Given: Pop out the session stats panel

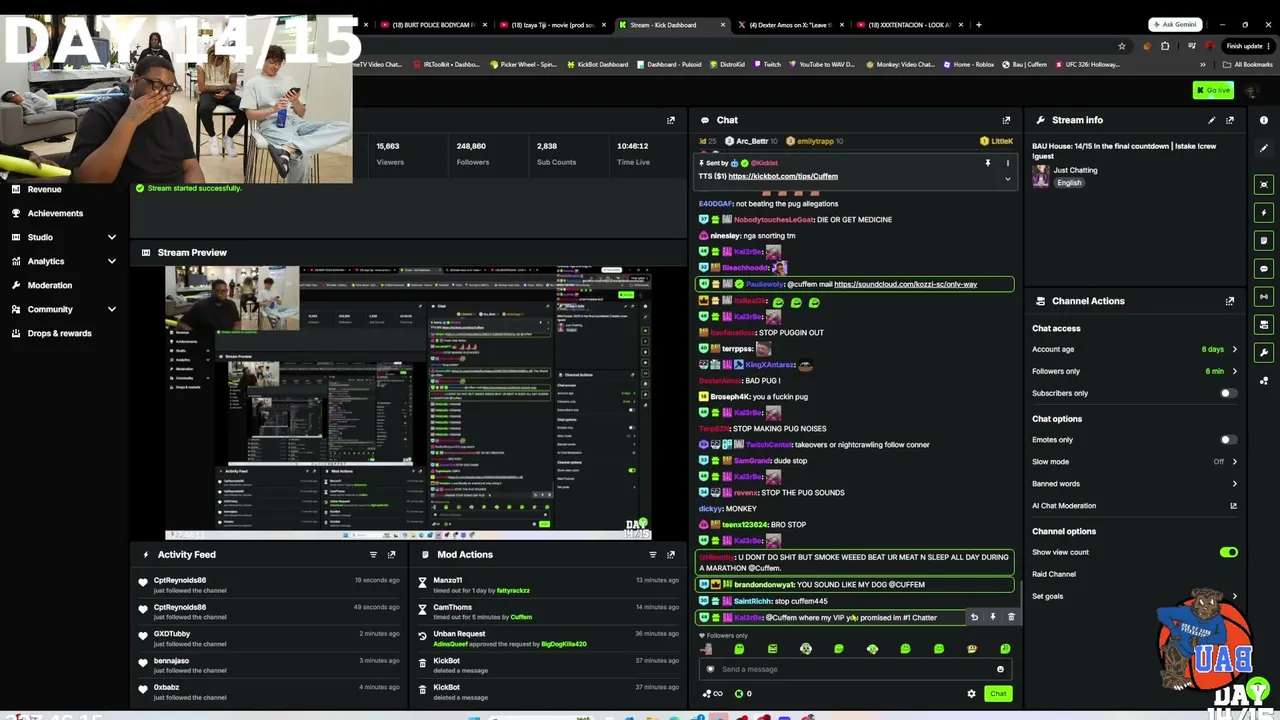Looking at the screenshot, I should coord(671,120).
